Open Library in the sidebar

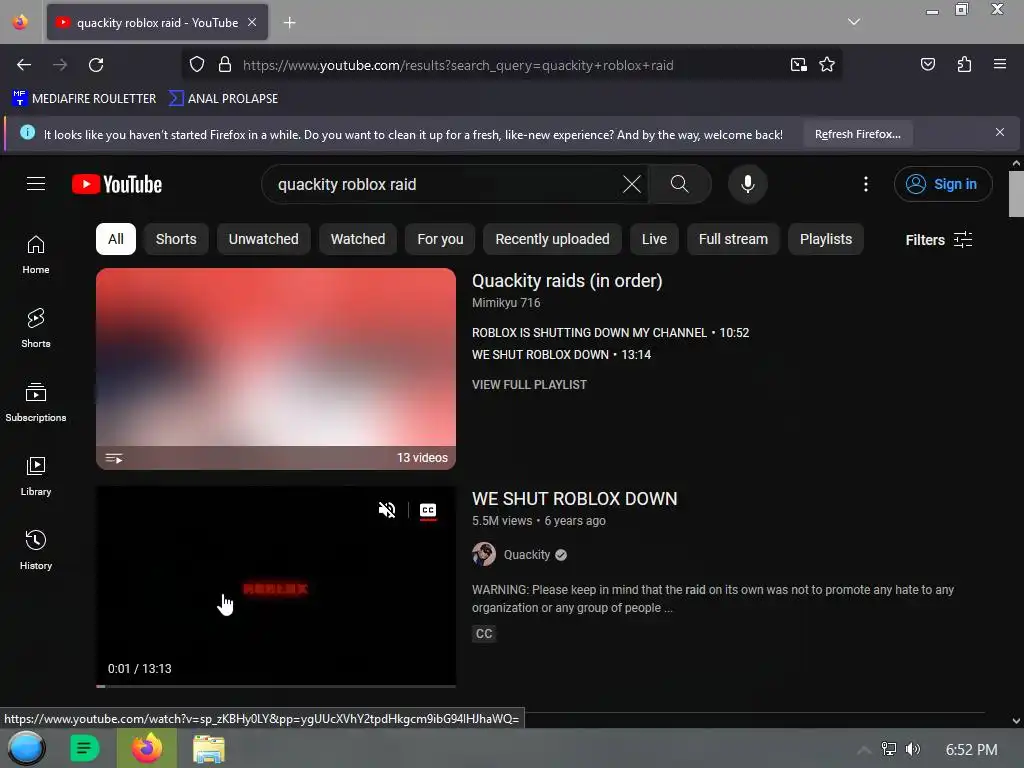coord(36,477)
